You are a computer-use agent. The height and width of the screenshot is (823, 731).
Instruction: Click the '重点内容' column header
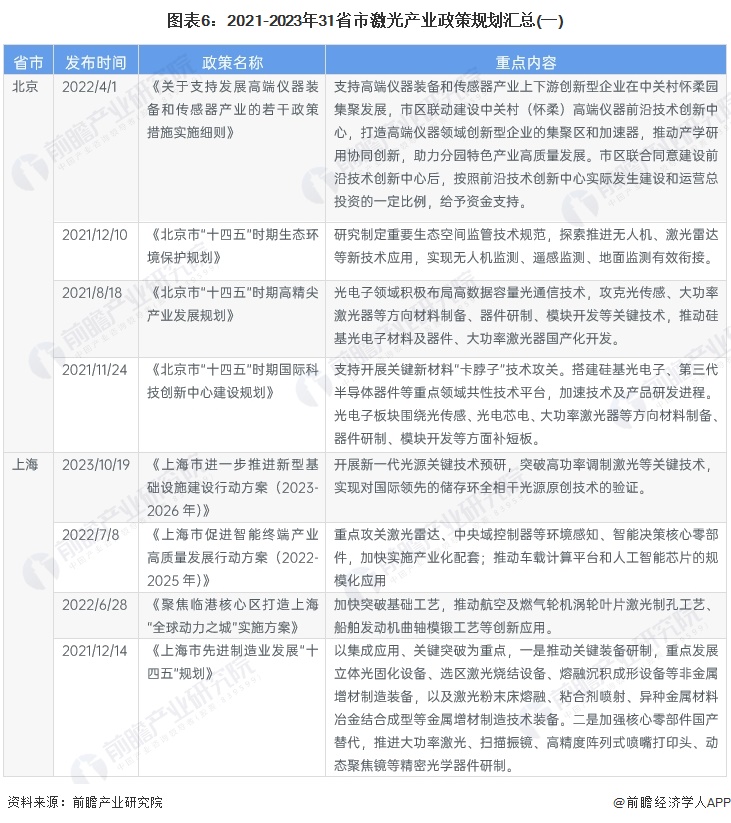click(x=526, y=62)
